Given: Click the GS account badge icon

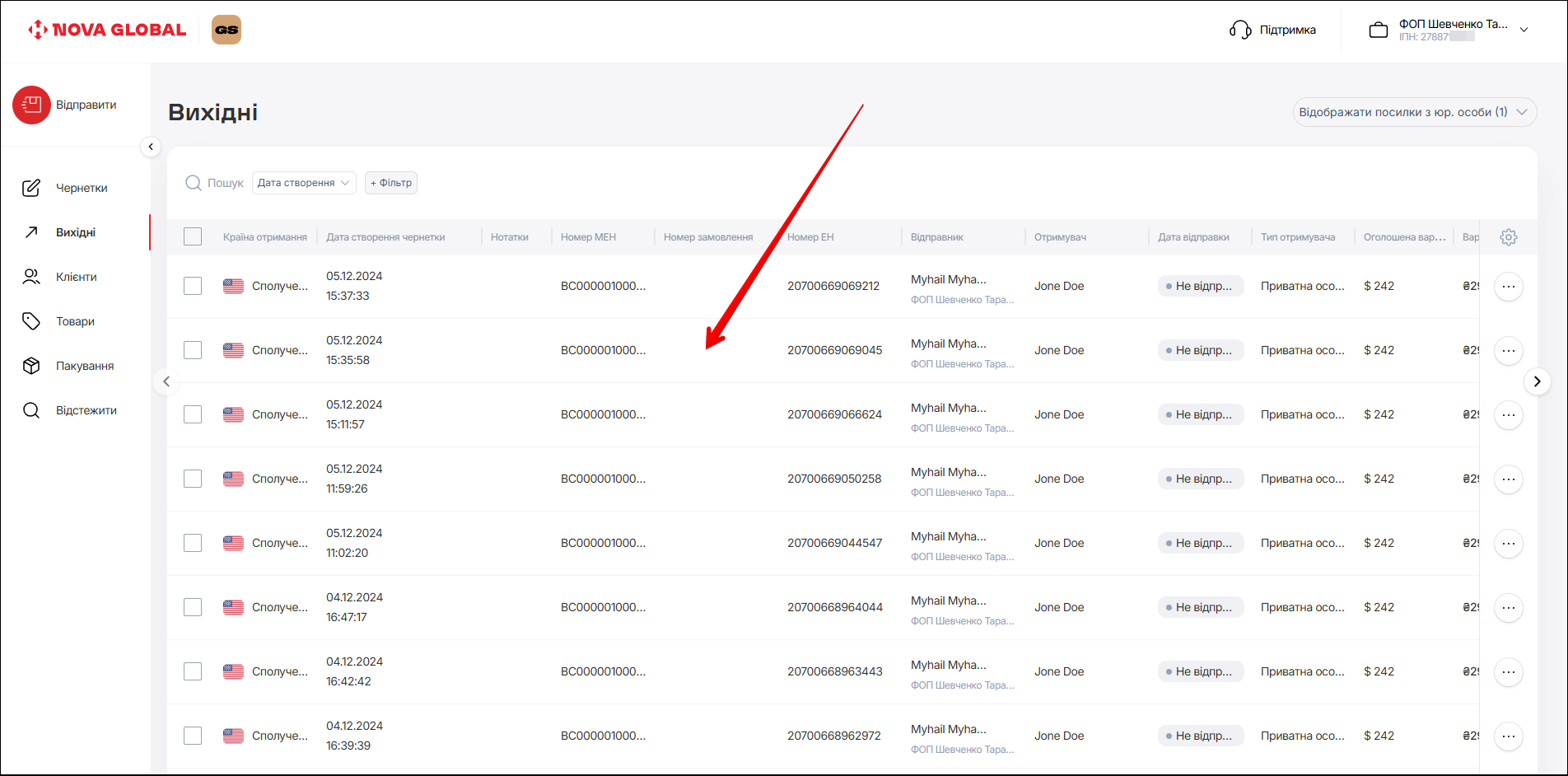Looking at the screenshot, I should click(x=226, y=30).
